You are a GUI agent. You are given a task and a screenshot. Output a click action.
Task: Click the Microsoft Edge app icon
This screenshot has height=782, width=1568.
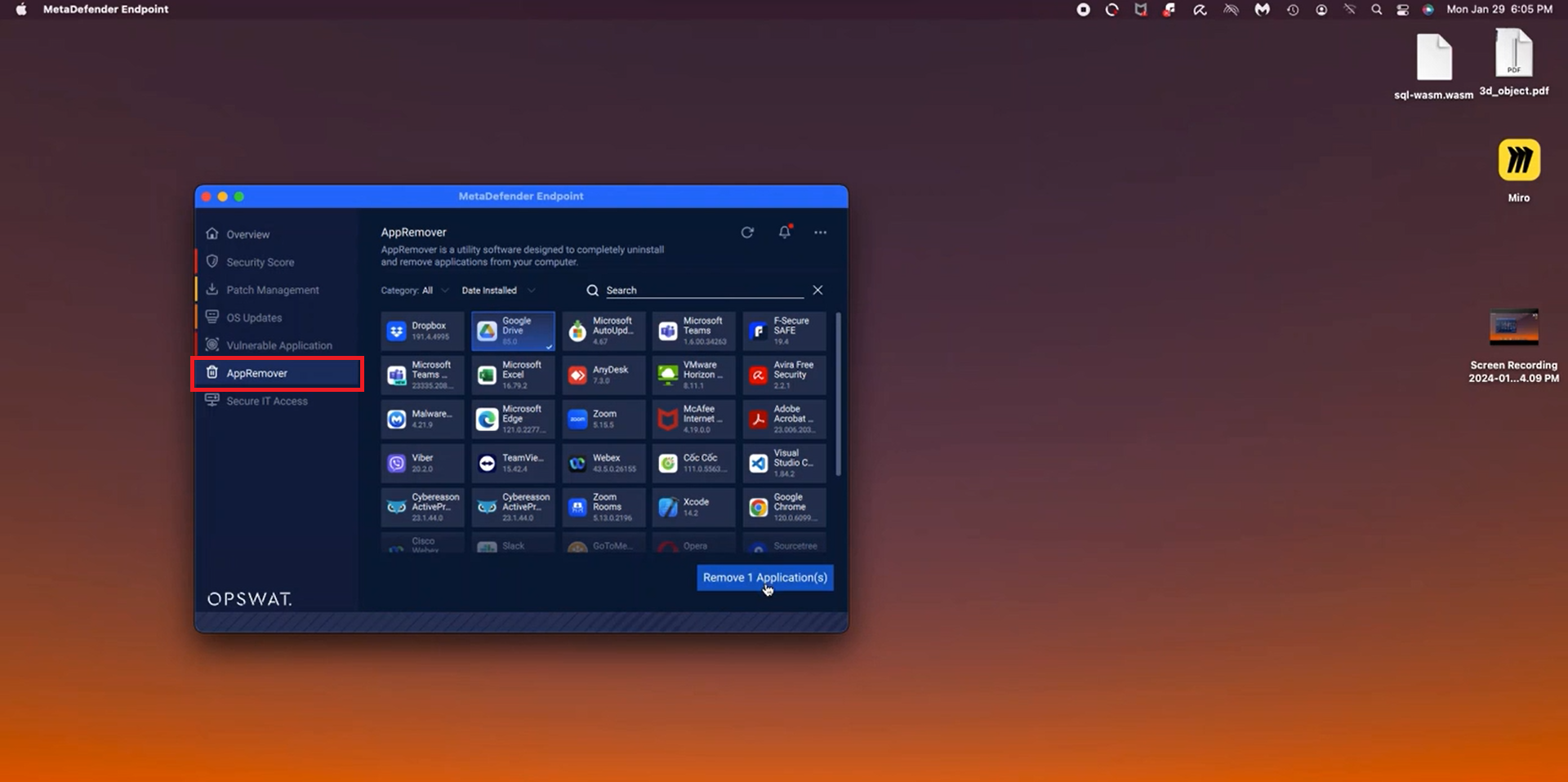click(487, 420)
